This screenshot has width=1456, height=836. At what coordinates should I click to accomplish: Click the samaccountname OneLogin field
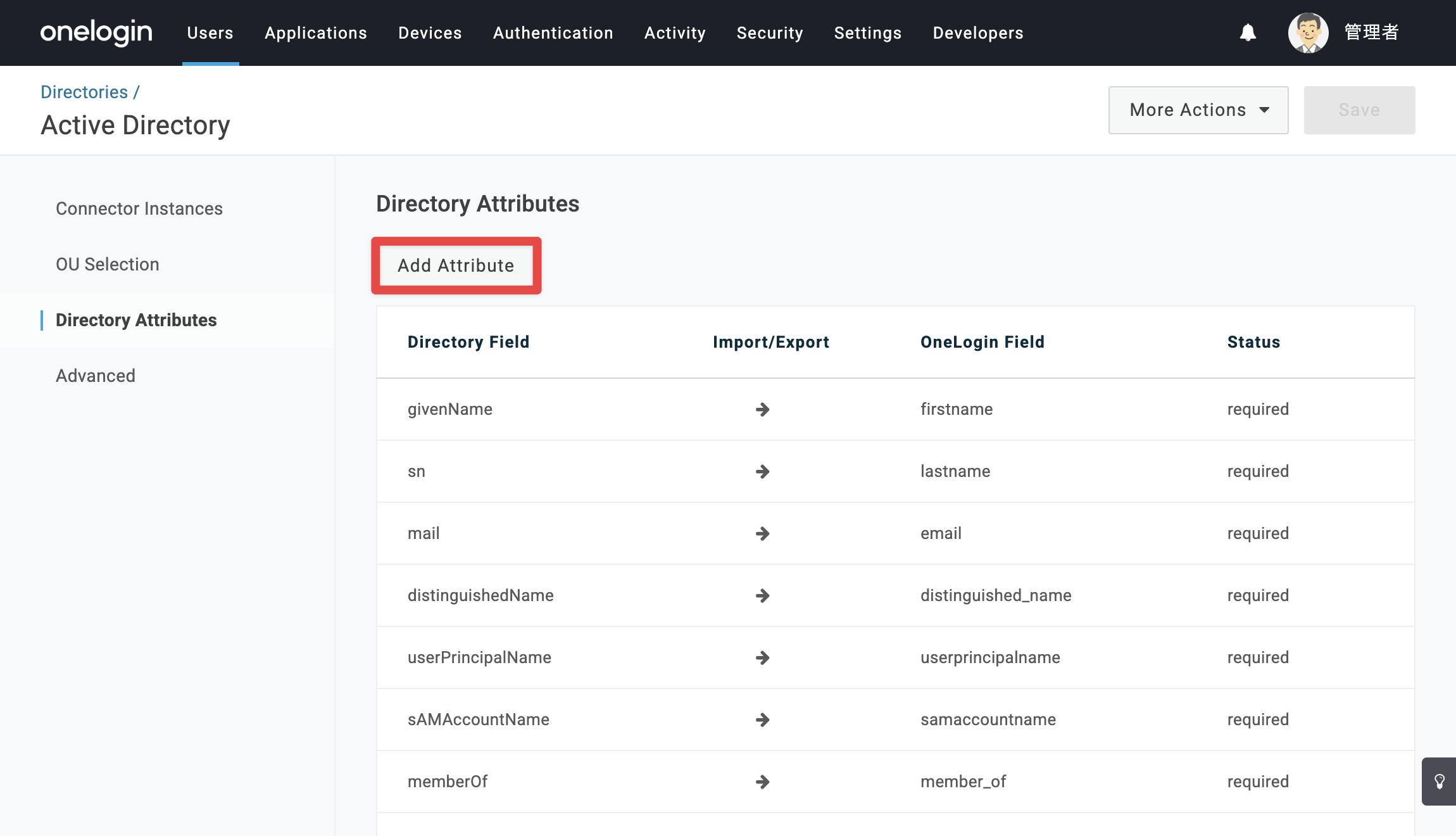[x=988, y=720]
